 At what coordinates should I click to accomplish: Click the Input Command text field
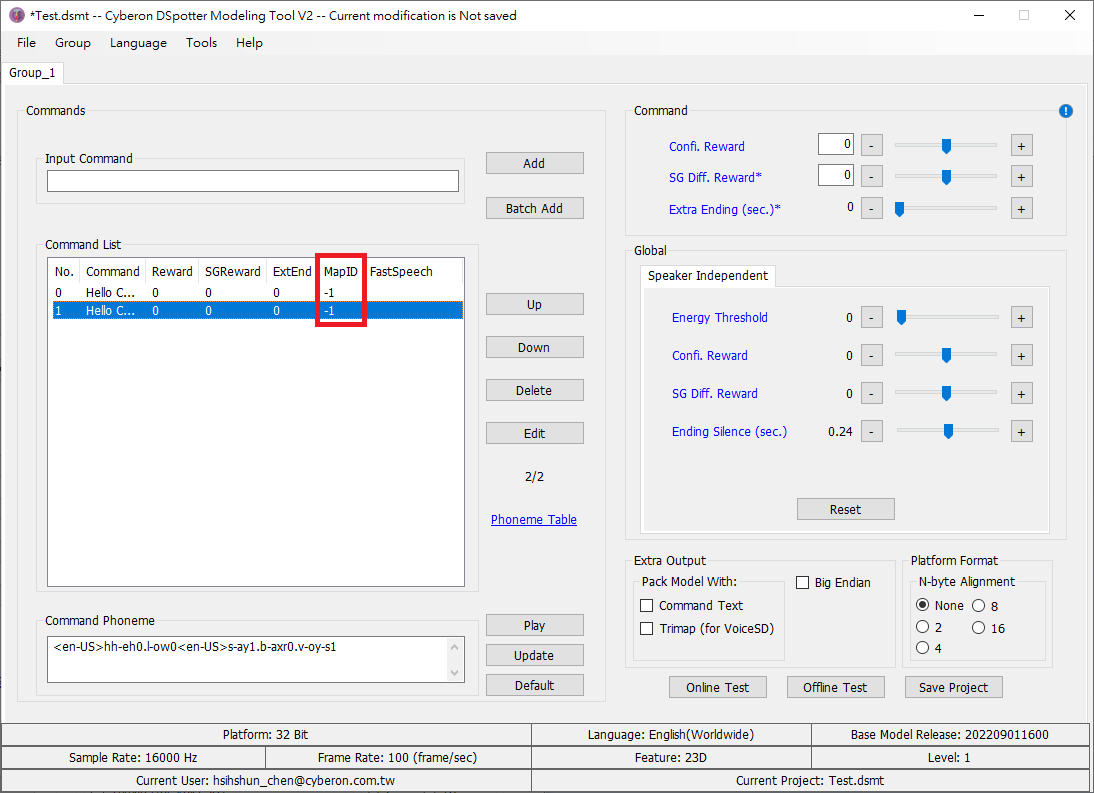pos(253,181)
